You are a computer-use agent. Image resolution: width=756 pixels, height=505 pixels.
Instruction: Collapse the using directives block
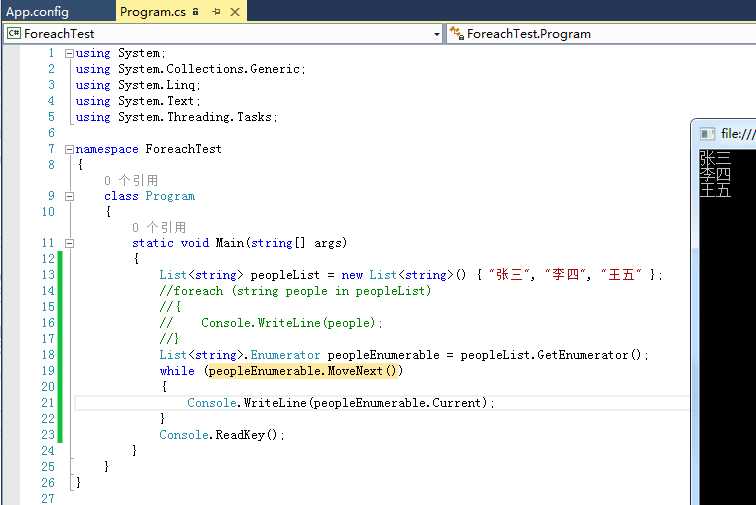(x=69, y=54)
